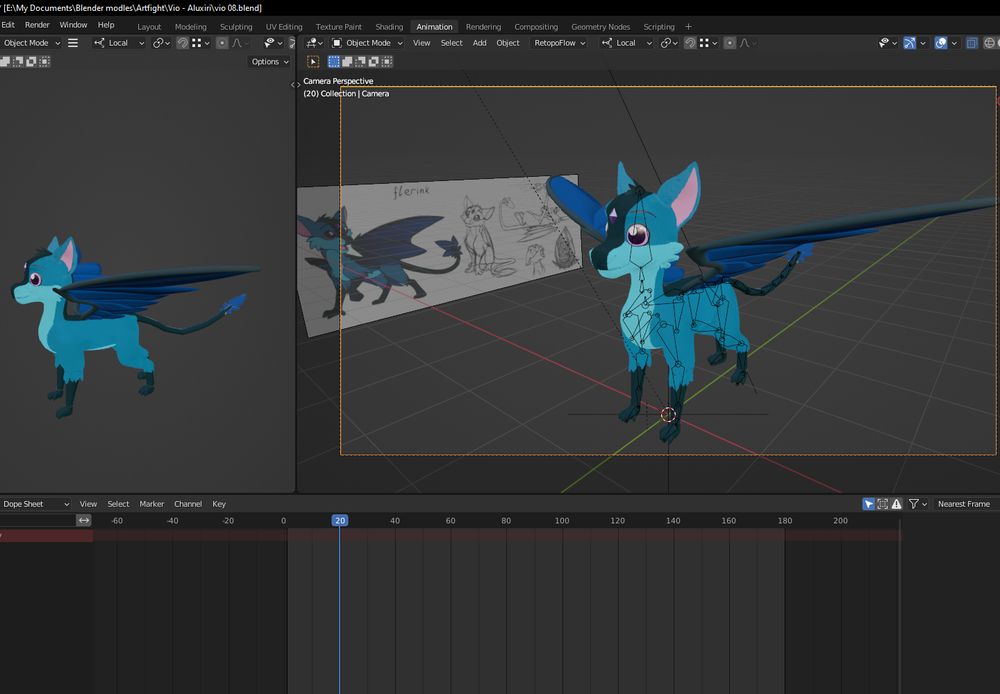Switch to the Compositing workspace tab

536,27
